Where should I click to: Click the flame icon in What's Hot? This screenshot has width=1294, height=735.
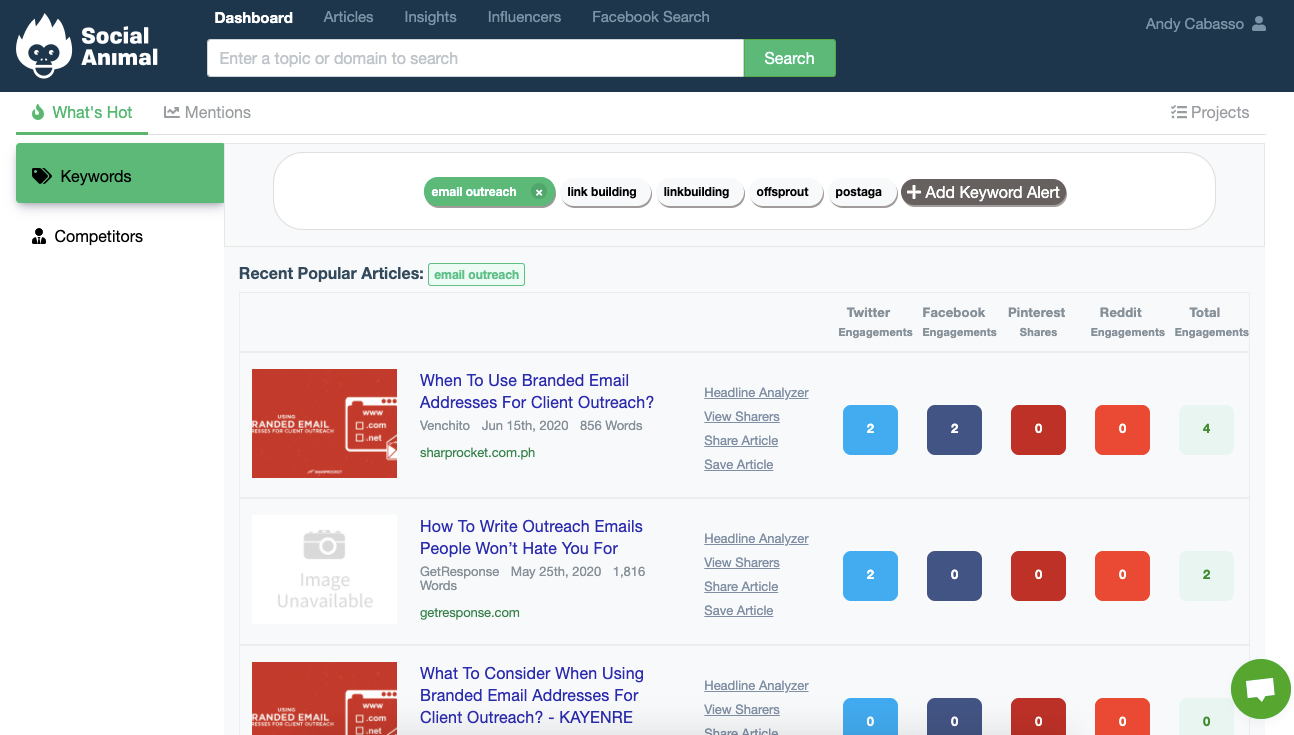(x=38, y=112)
